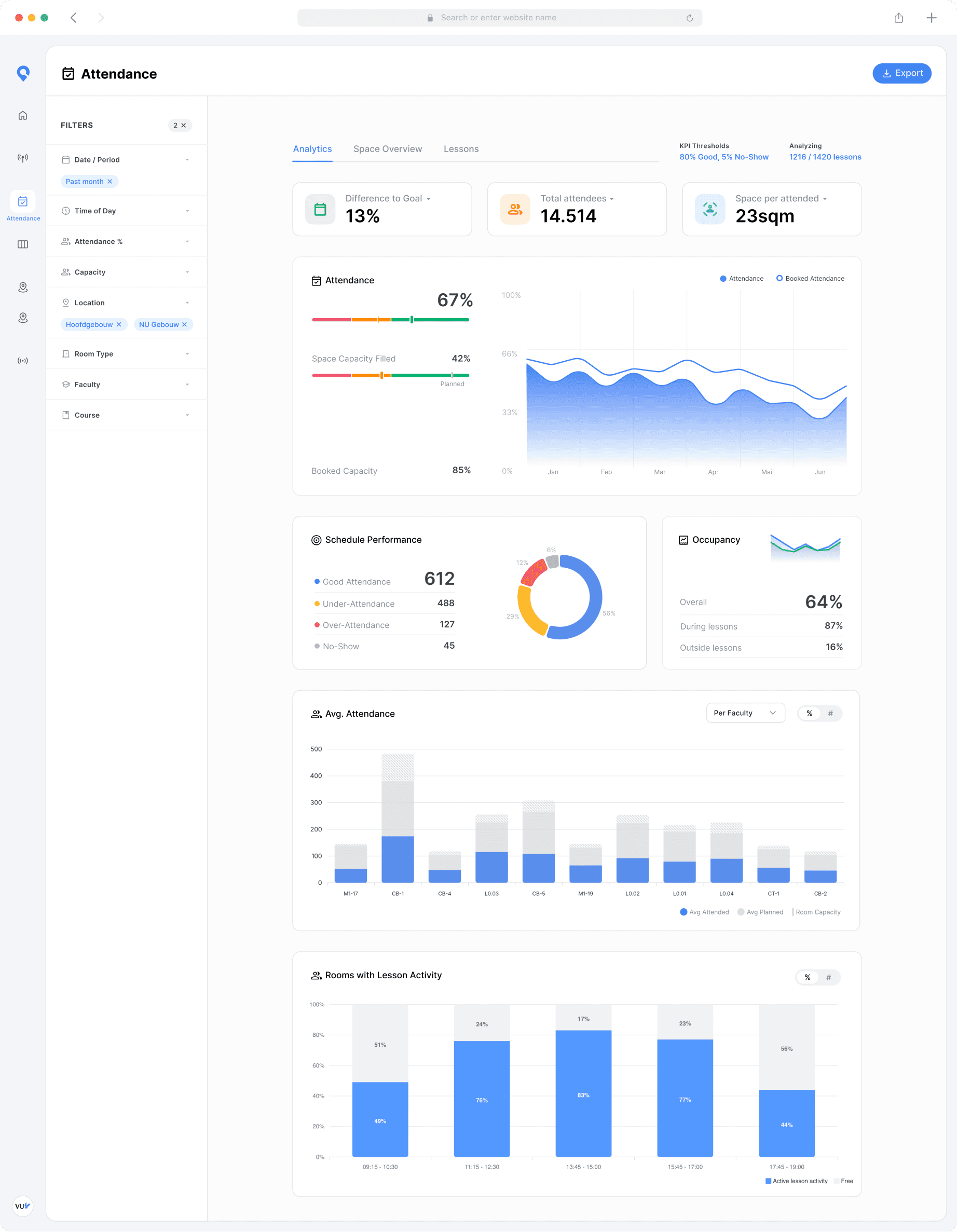Remove the Past month filter chip
Image resolution: width=957 pixels, height=1232 pixels.
(110, 182)
